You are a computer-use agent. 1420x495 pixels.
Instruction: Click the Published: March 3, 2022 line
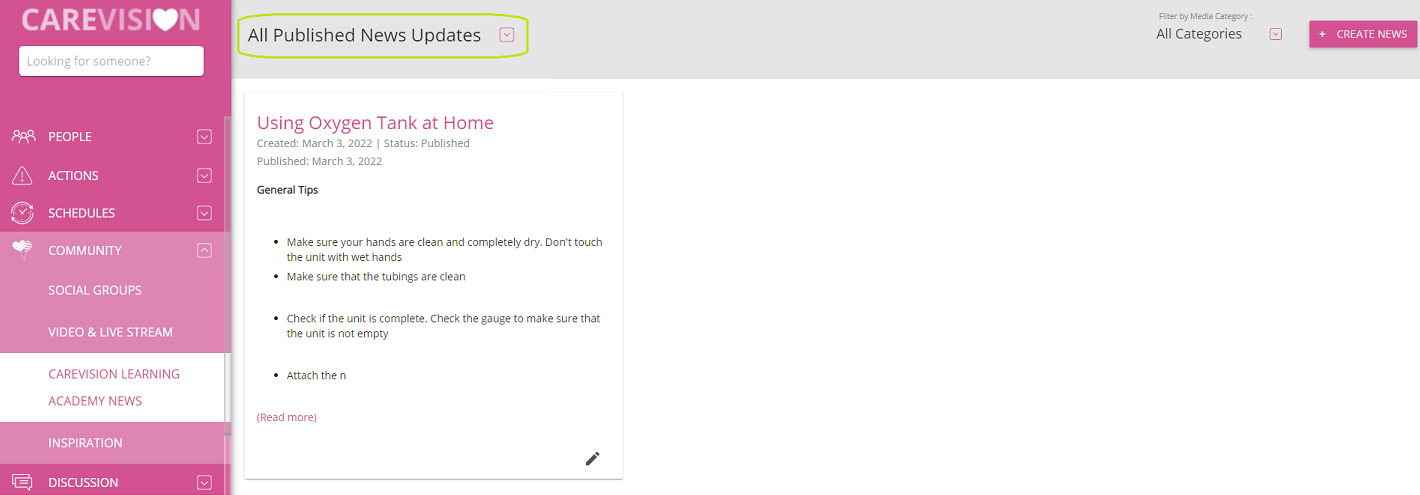(319, 161)
